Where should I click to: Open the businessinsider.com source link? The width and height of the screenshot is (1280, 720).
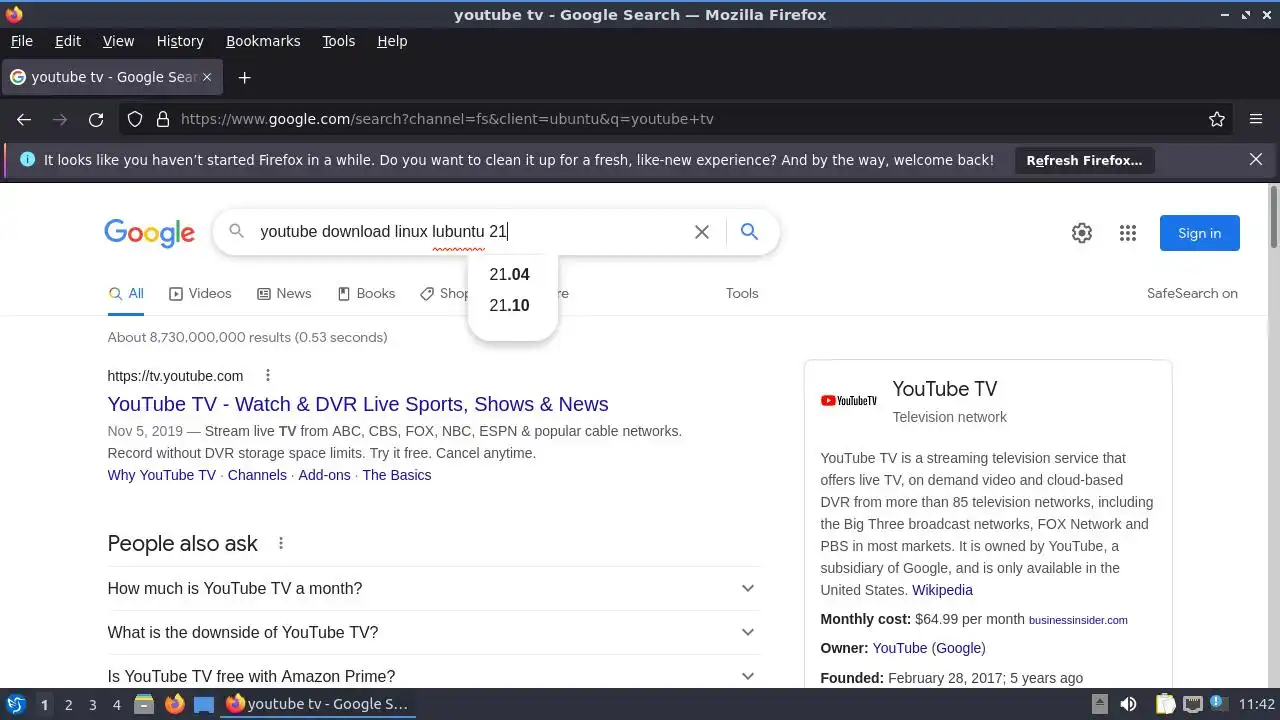point(1078,620)
